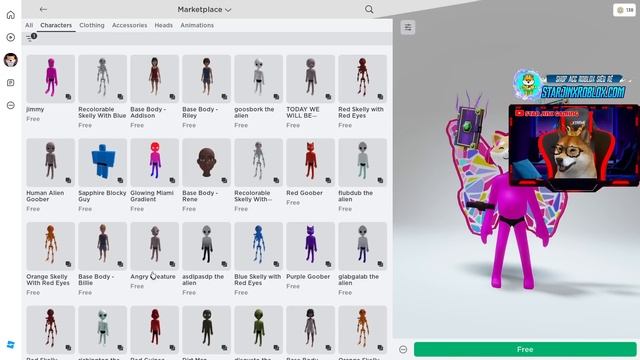The image size is (640, 360).
Task: Select Red Skelly with Red Eyes thumbnail
Action: (x=362, y=79)
